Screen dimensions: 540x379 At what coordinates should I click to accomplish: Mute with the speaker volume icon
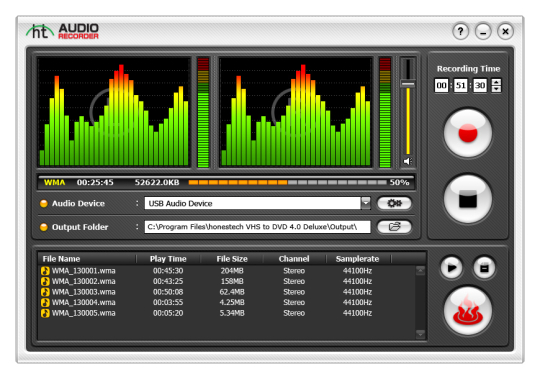point(408,161)
